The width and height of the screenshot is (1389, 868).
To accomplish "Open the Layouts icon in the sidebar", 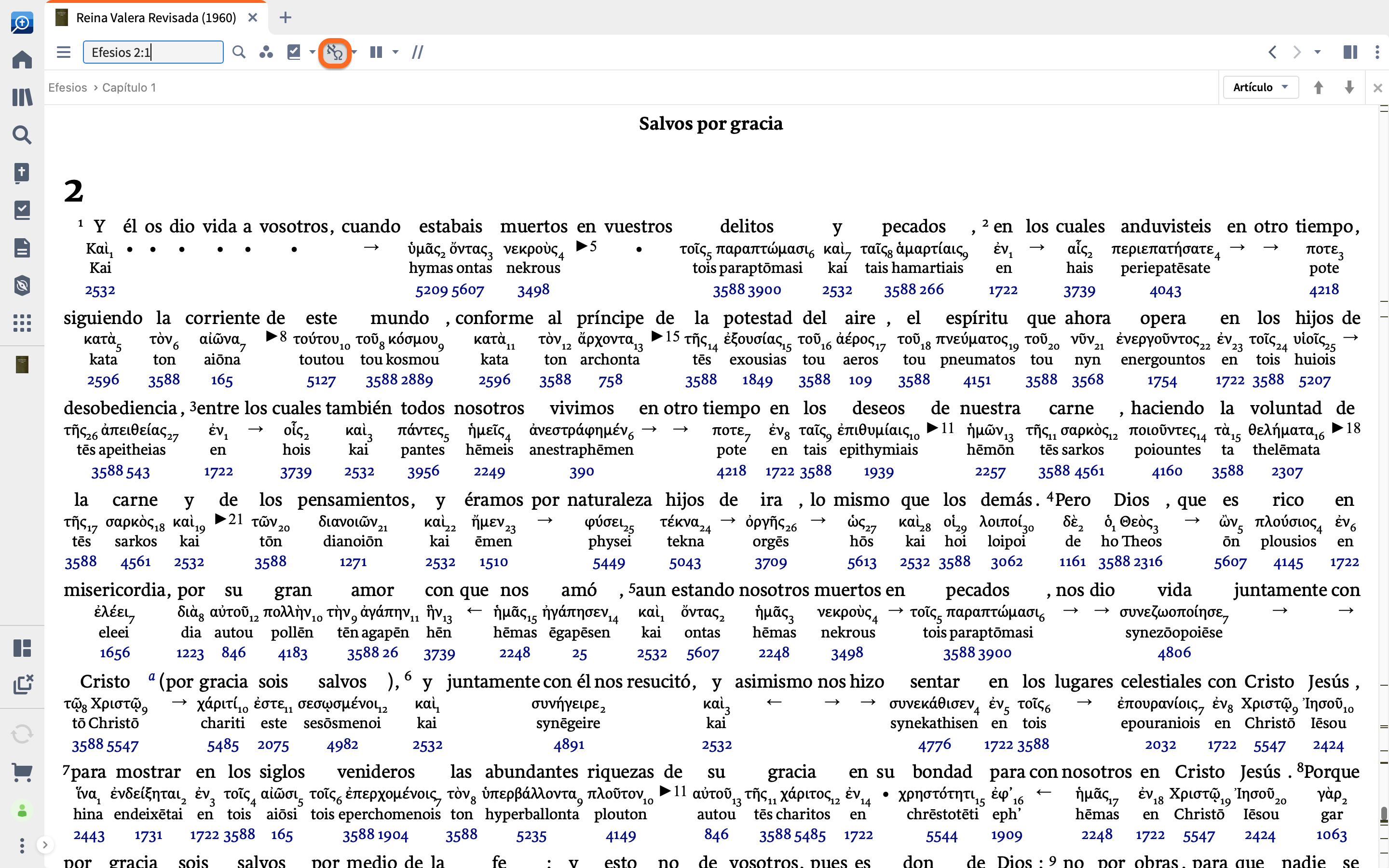I will (22, 648).
